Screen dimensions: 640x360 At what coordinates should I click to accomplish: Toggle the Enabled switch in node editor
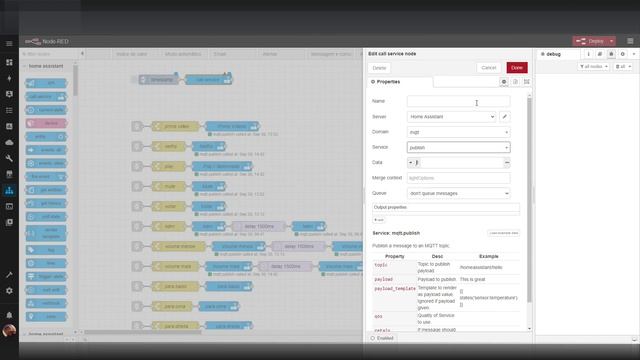[x=382, y=338]
